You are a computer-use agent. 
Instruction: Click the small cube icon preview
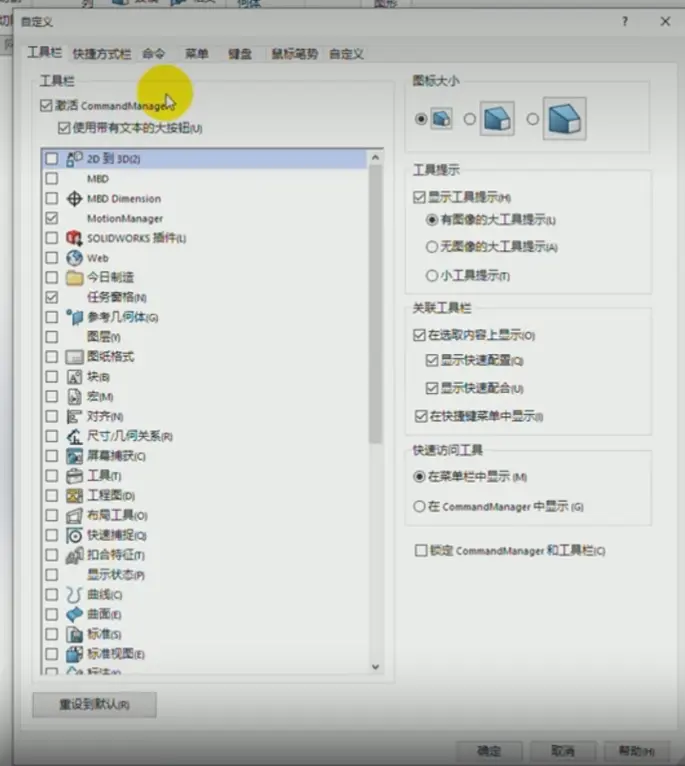[x=441, y=119]
